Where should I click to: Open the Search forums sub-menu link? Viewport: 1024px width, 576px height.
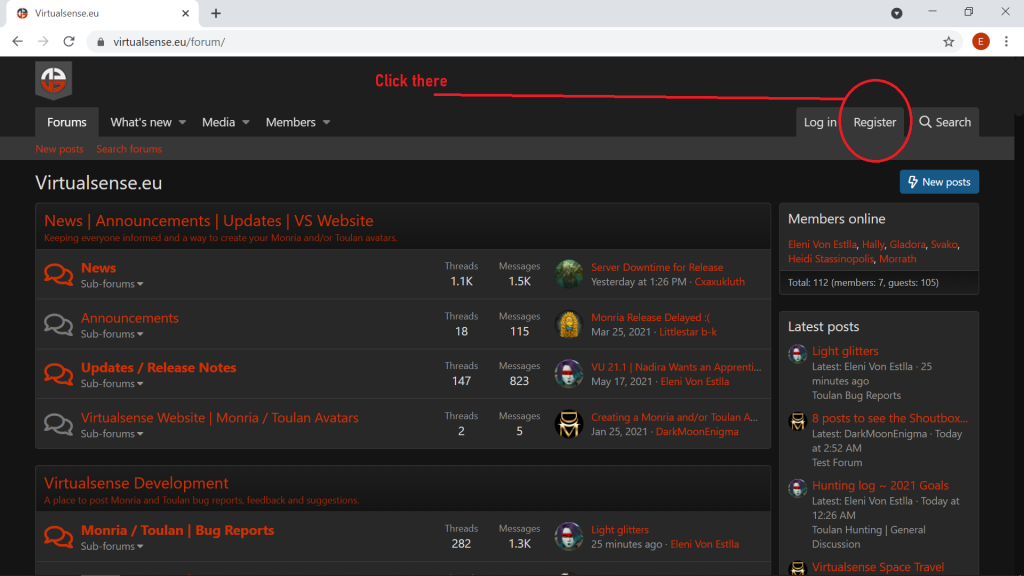[129, 149]
